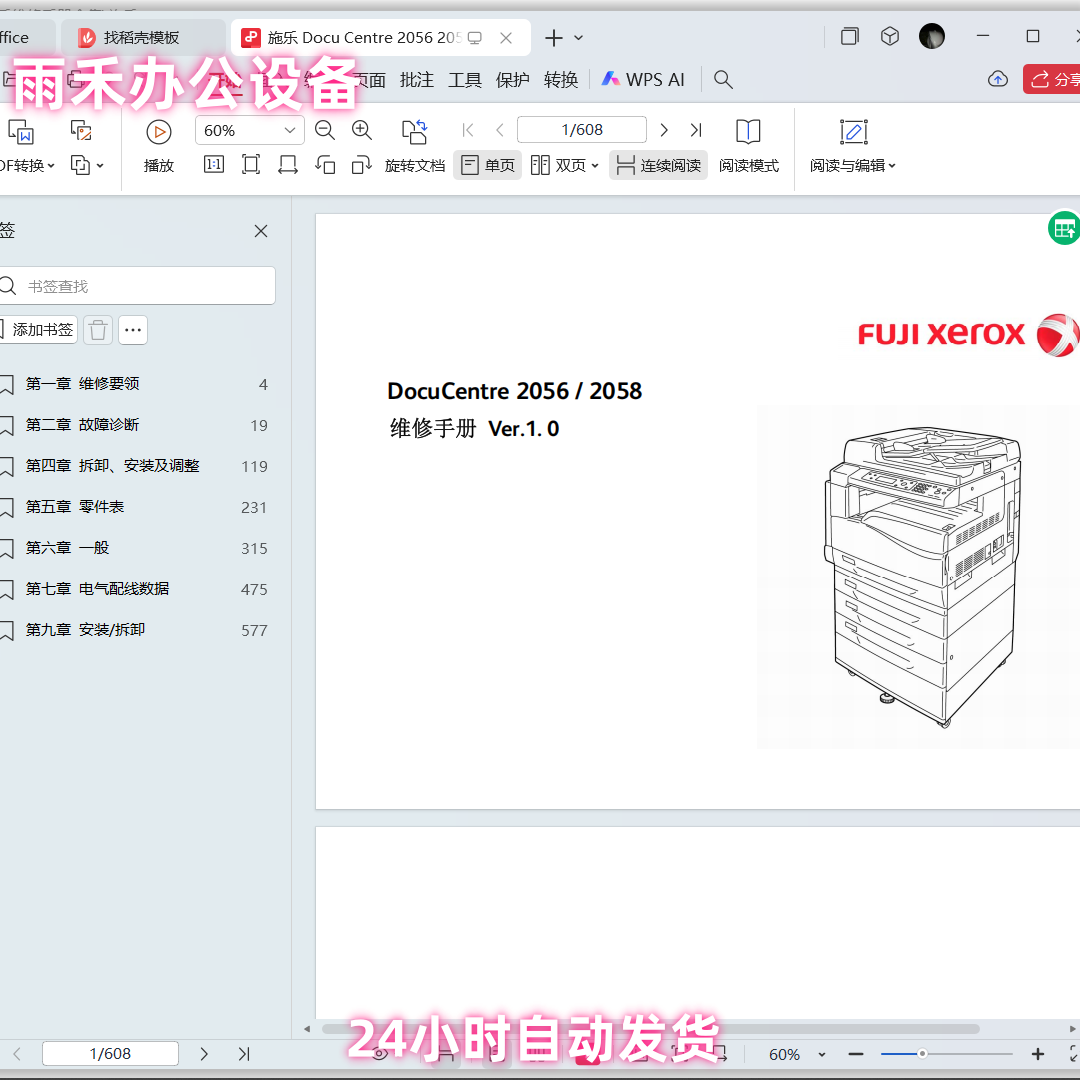The image size is (1080, 1080).
Task: Click the fit page icon
Action: coord(251,165)
